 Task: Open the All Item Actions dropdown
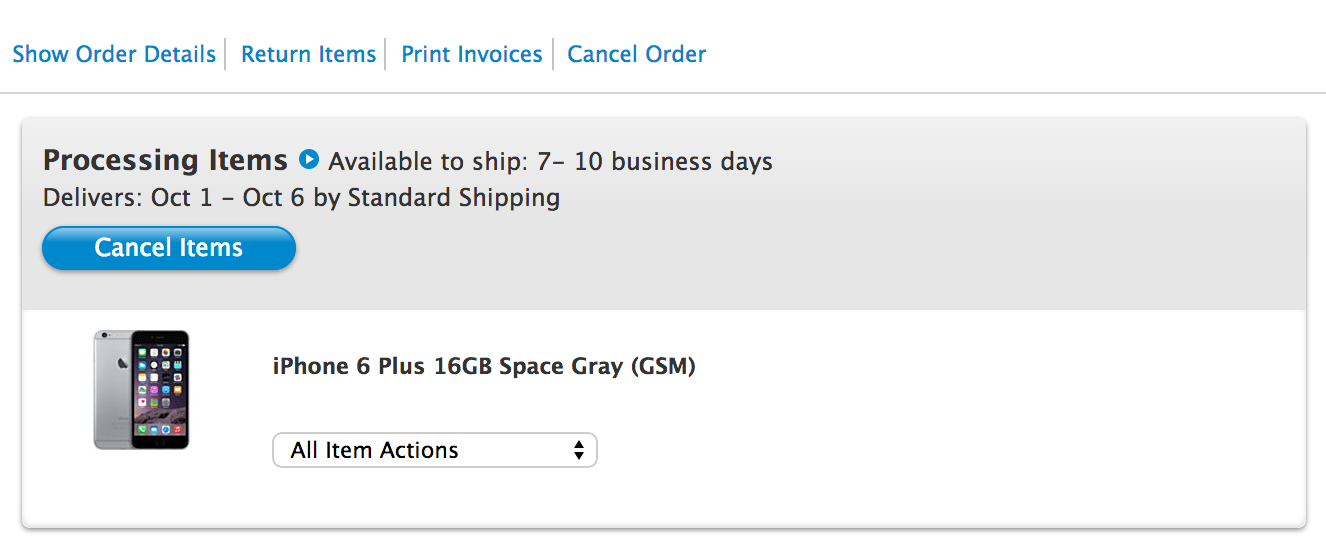coord(434,450)
